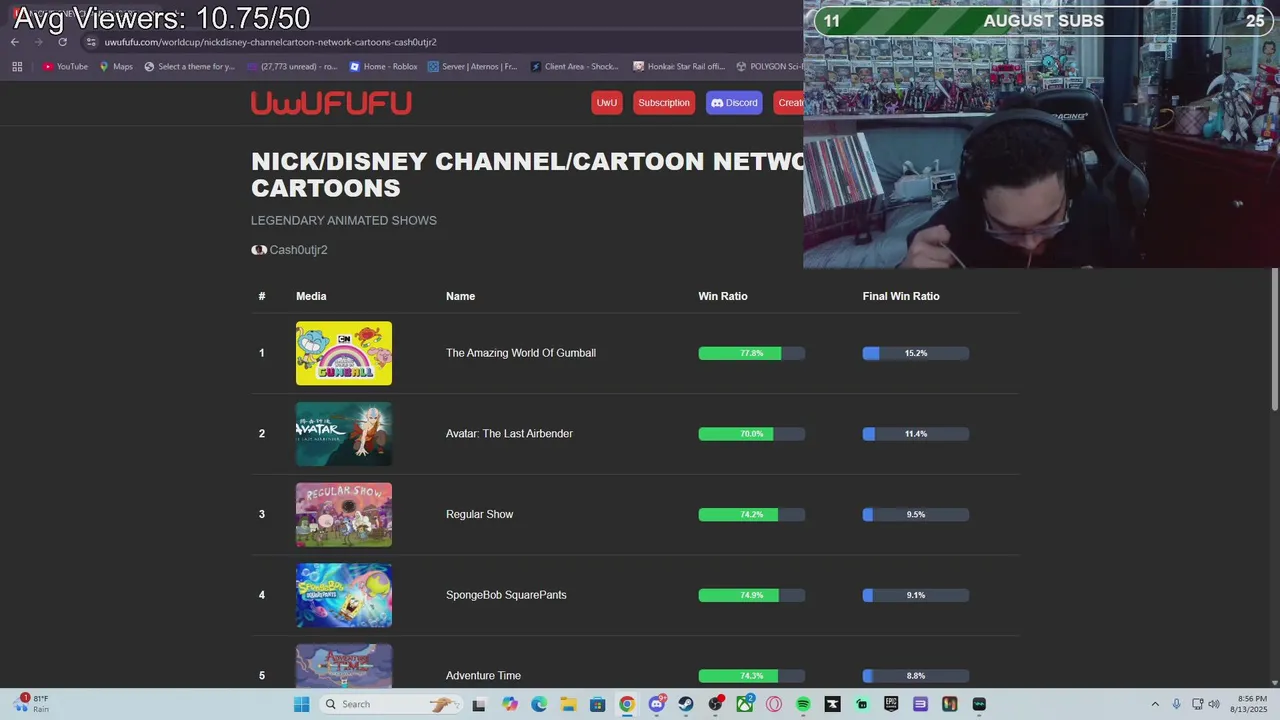1280x720 pixels.
Task: Click The Amazing World Of Gumball thumbnail
Action: 344,353
